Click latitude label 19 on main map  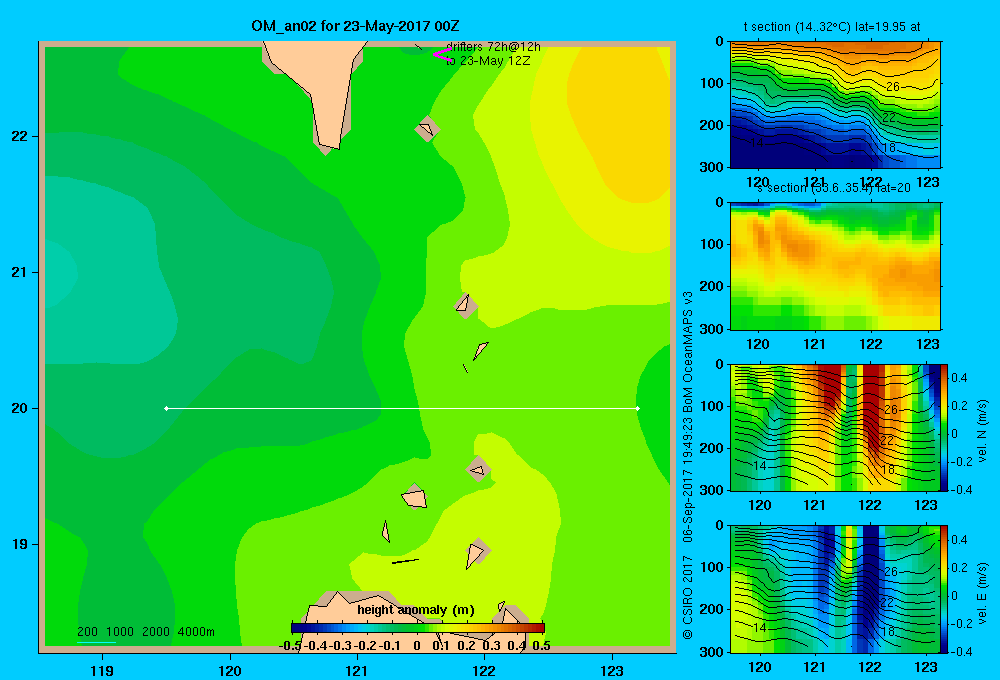pyautogui.click(x=20, y=544)
